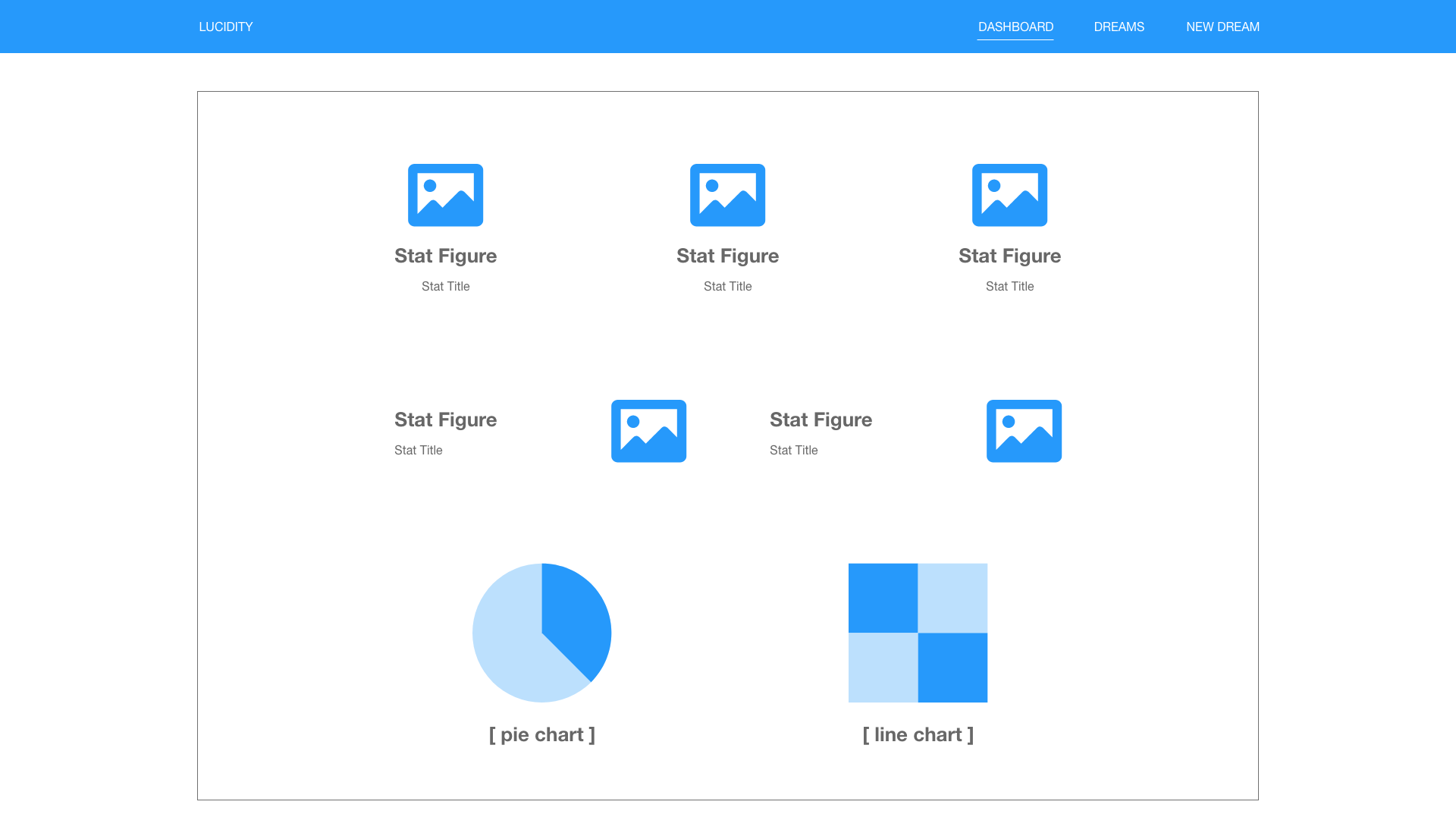
Task: Click the second-row left image placeholder icon
Action: (648, 431)
